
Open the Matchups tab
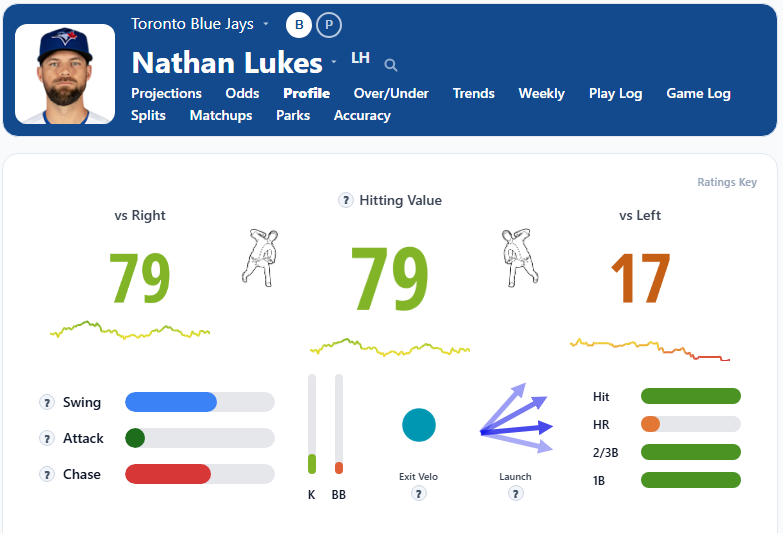pos(221,115)
